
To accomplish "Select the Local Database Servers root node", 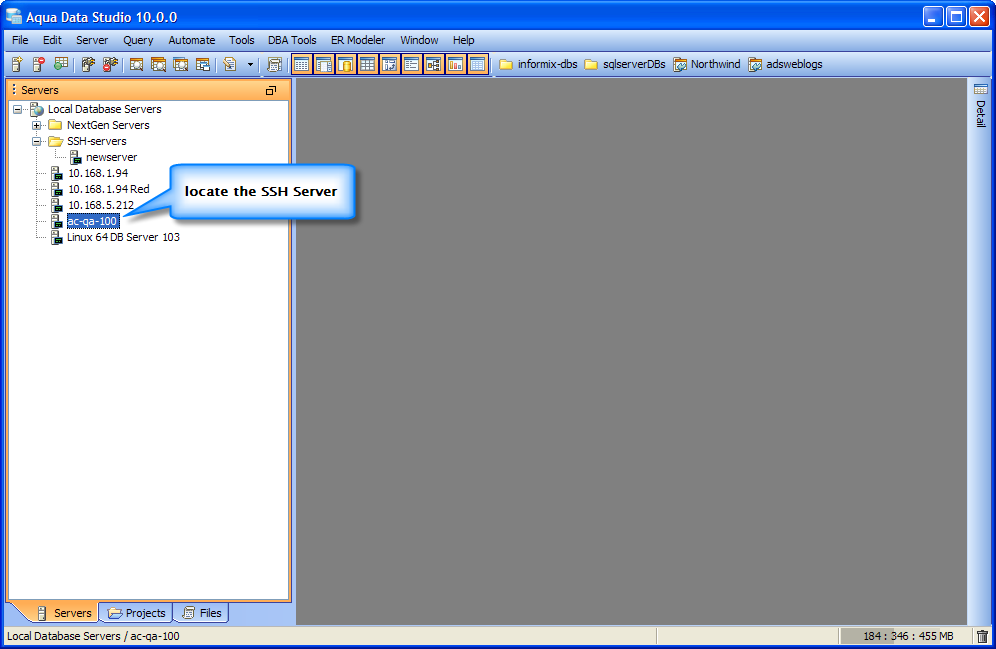I will tap(105, 109).
